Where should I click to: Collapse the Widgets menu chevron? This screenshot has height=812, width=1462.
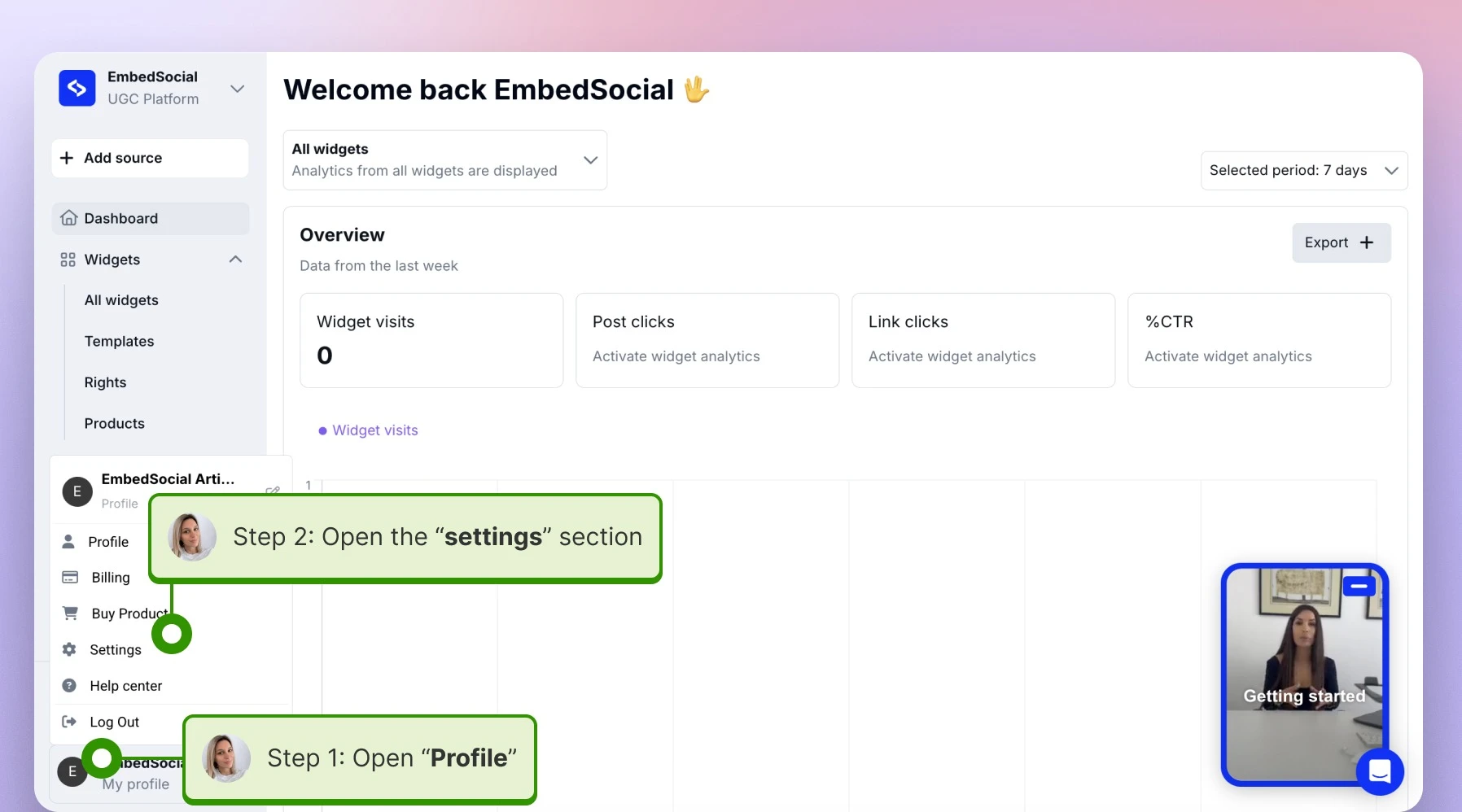pos(236,260)
